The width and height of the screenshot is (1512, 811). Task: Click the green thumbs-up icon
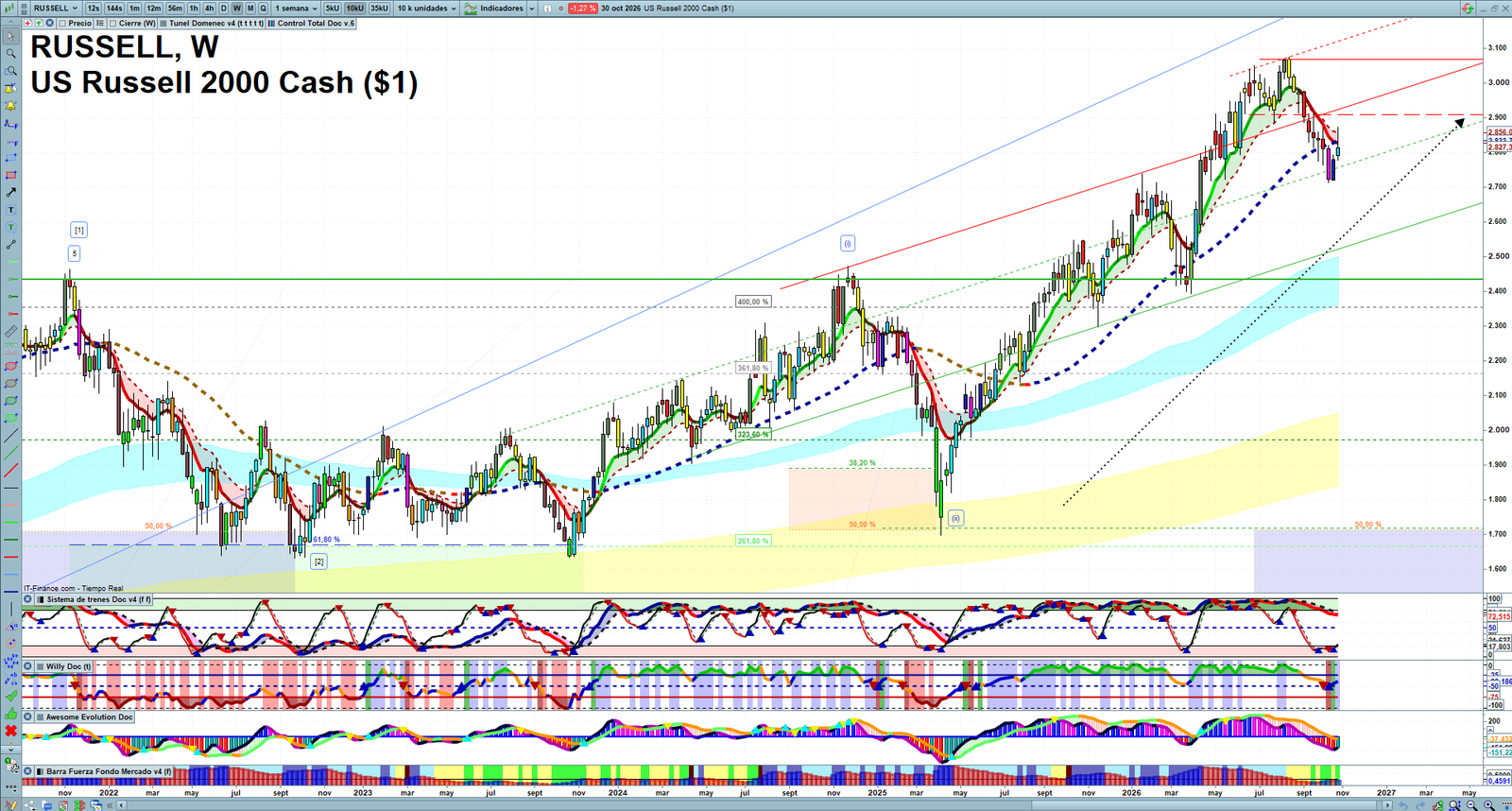[10, 714]
